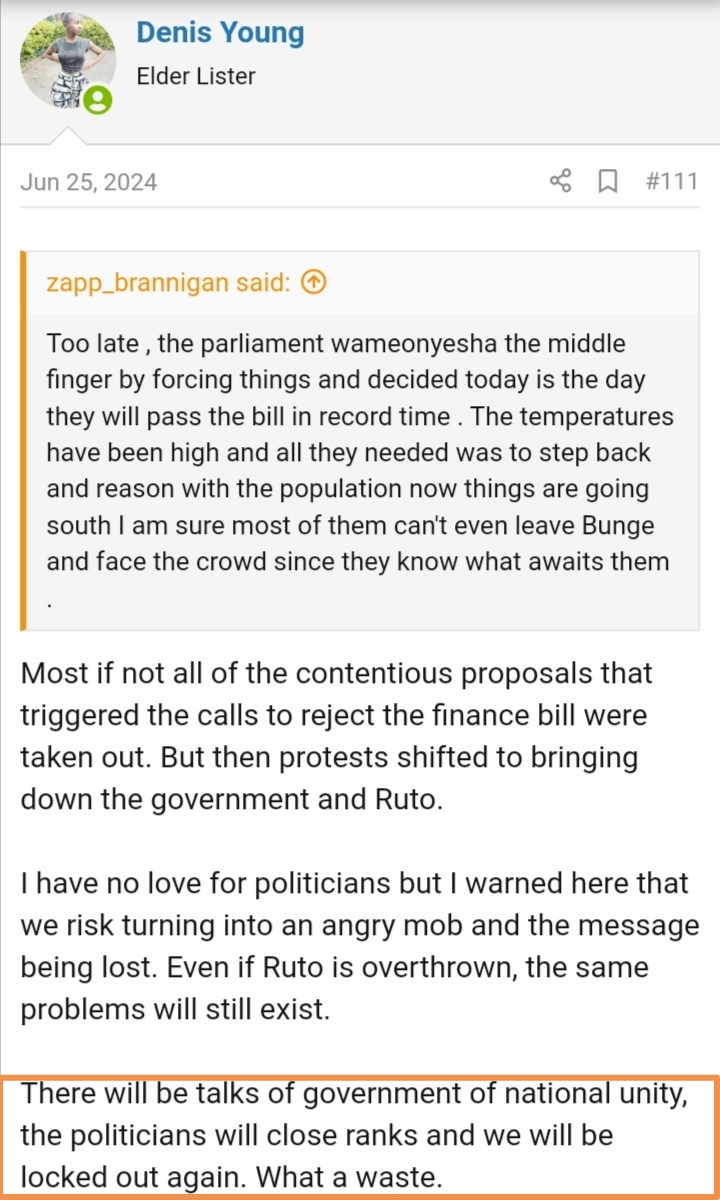This screenshot has height=1200, width=720.
Task: Bookmark this post using the bookmark icon
Action: point(607,181)
